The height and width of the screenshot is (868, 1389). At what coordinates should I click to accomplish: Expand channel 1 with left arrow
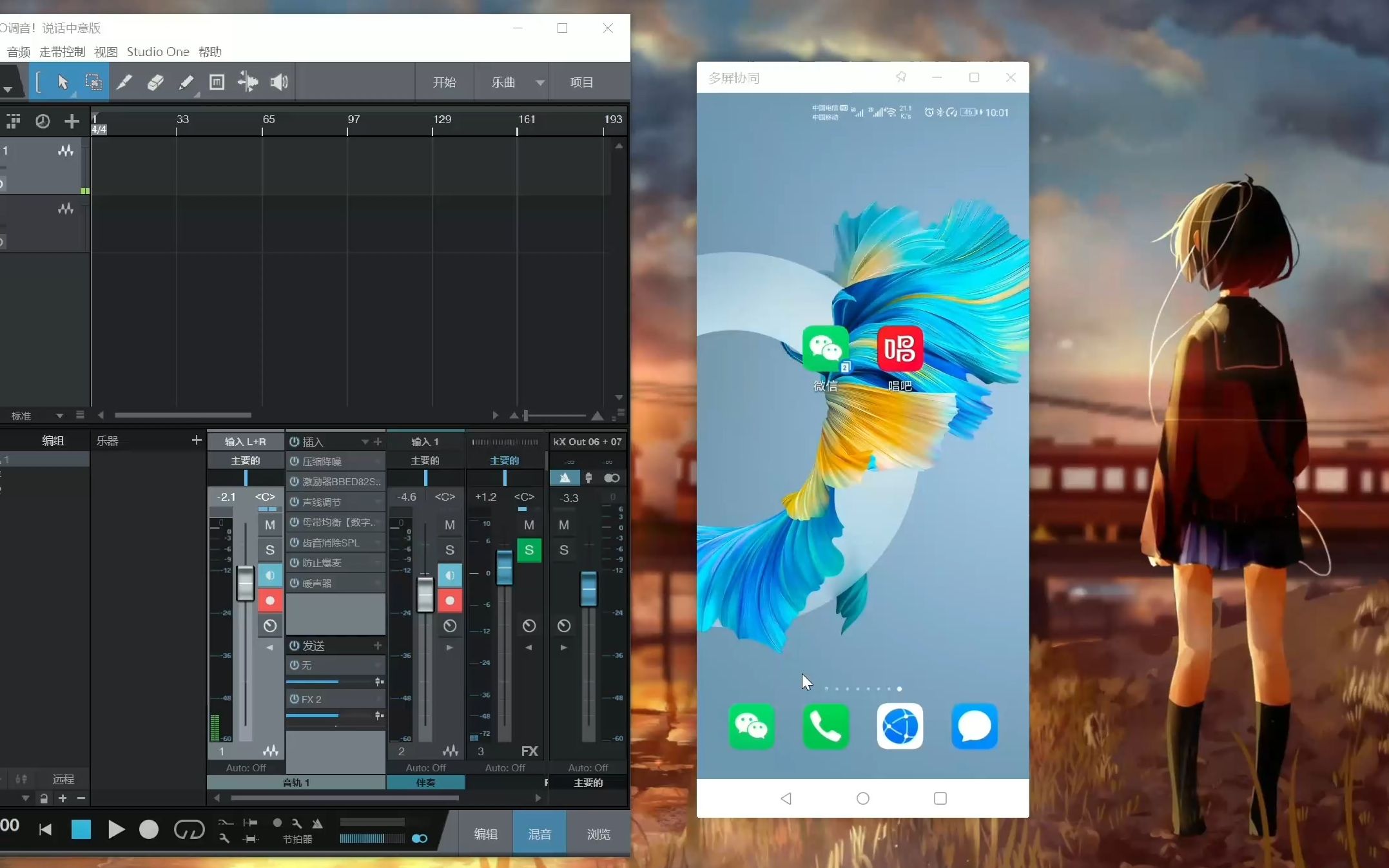pyautogui.click(x=269, y=648)
